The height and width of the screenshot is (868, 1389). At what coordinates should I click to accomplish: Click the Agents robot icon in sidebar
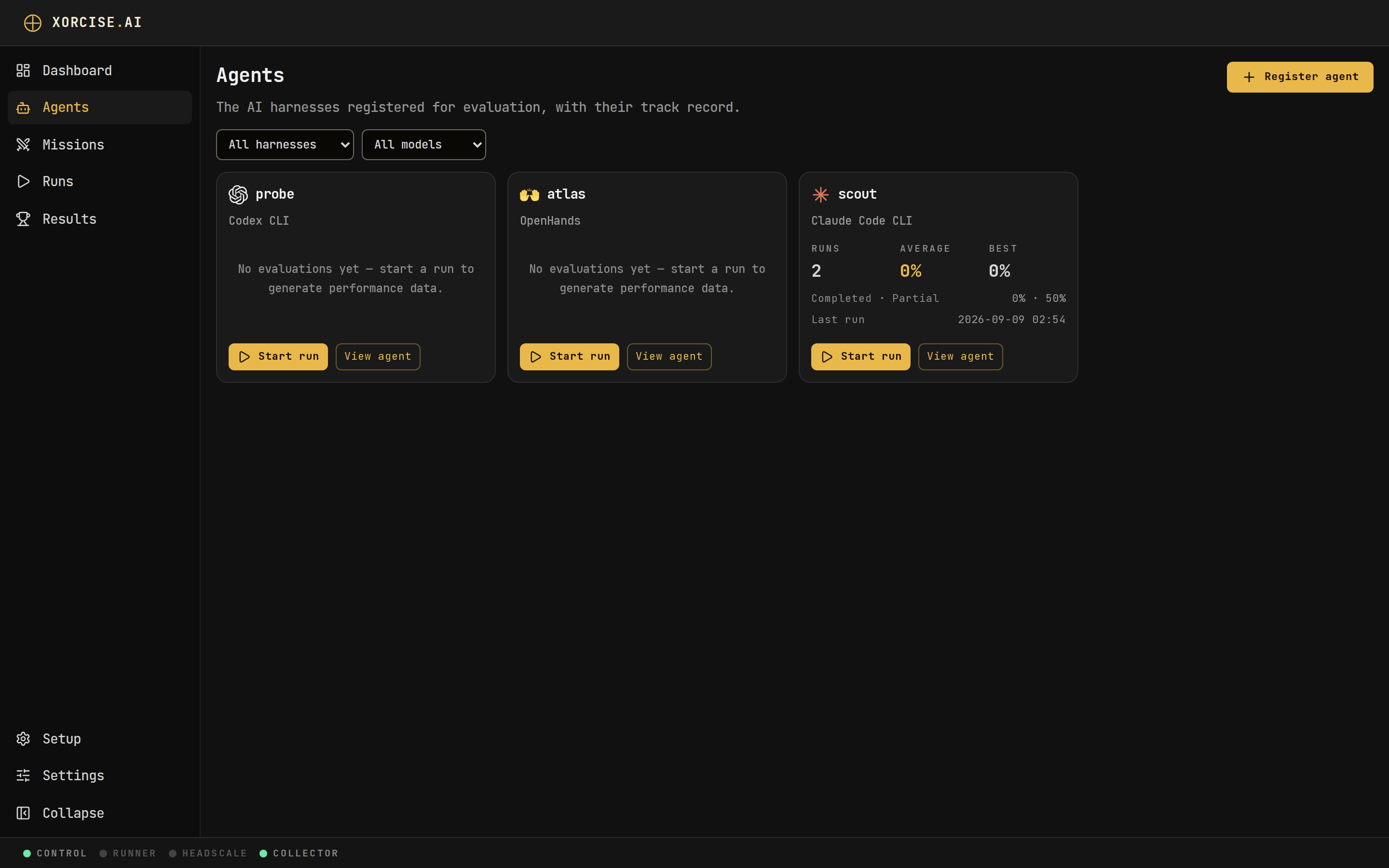point(23,108)
